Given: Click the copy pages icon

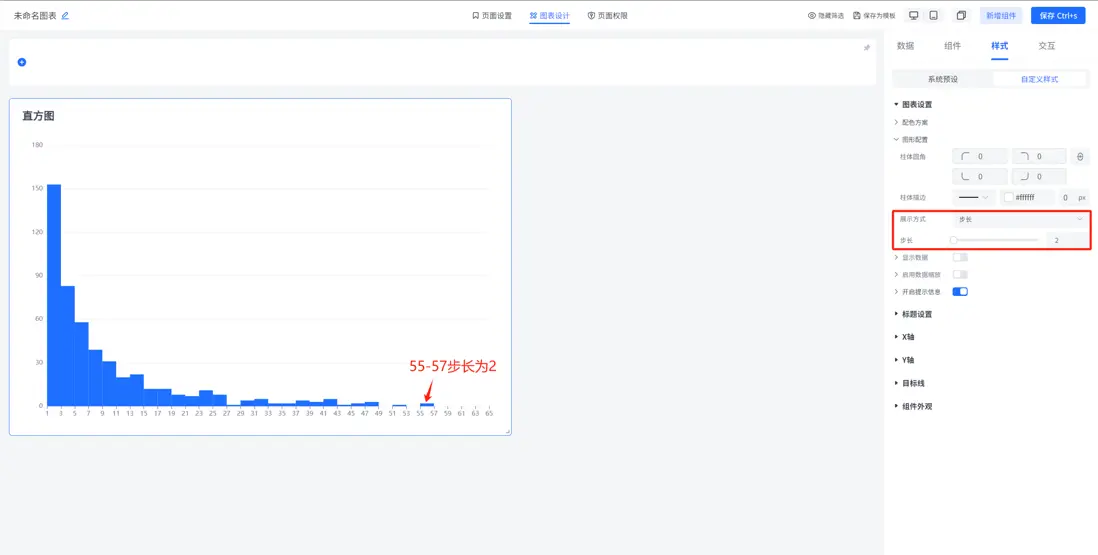Looking at the screenshot, I should click(x=961, y=16).
